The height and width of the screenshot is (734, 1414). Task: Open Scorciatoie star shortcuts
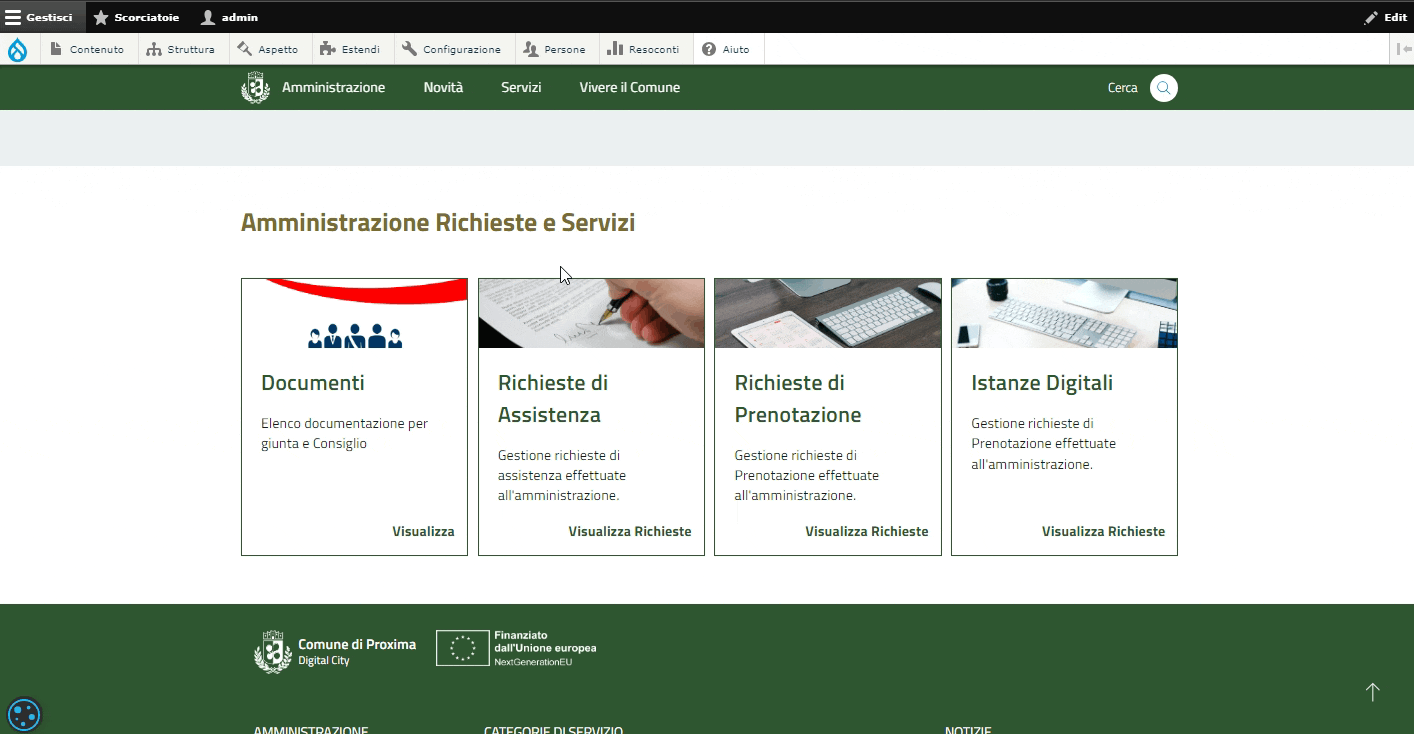136,17
